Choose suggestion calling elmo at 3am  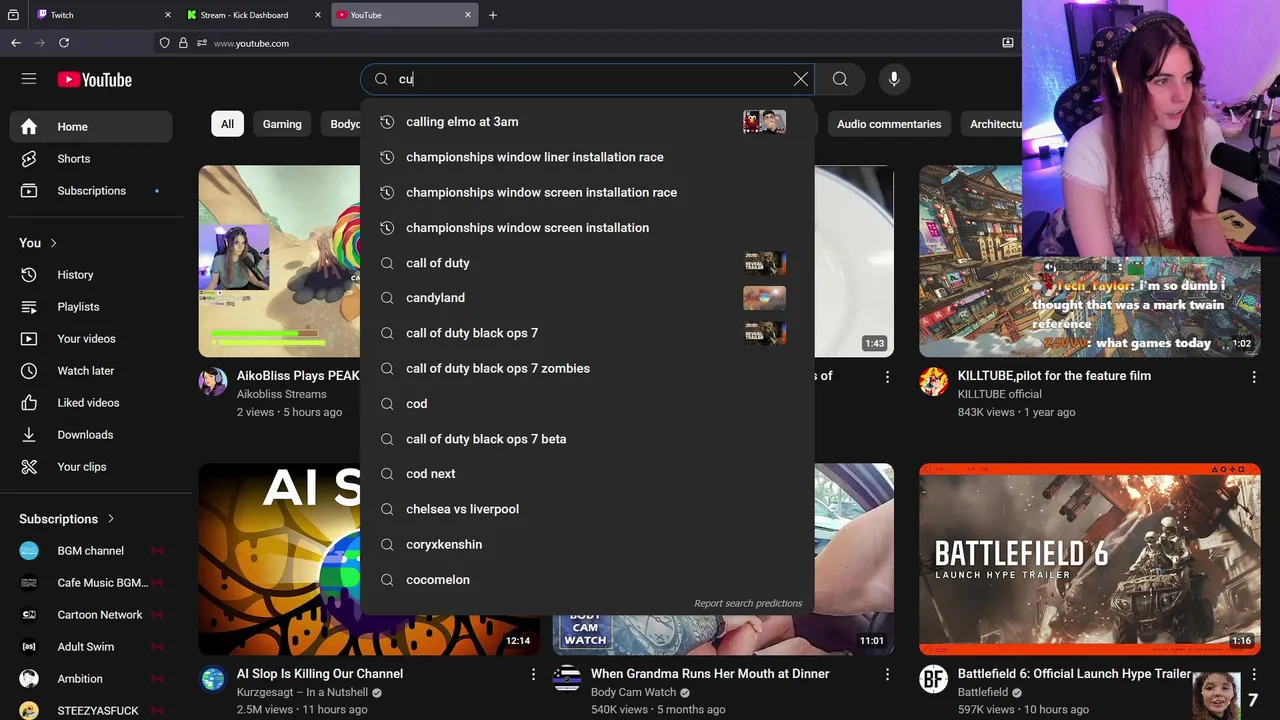click(x=587, y=122)
